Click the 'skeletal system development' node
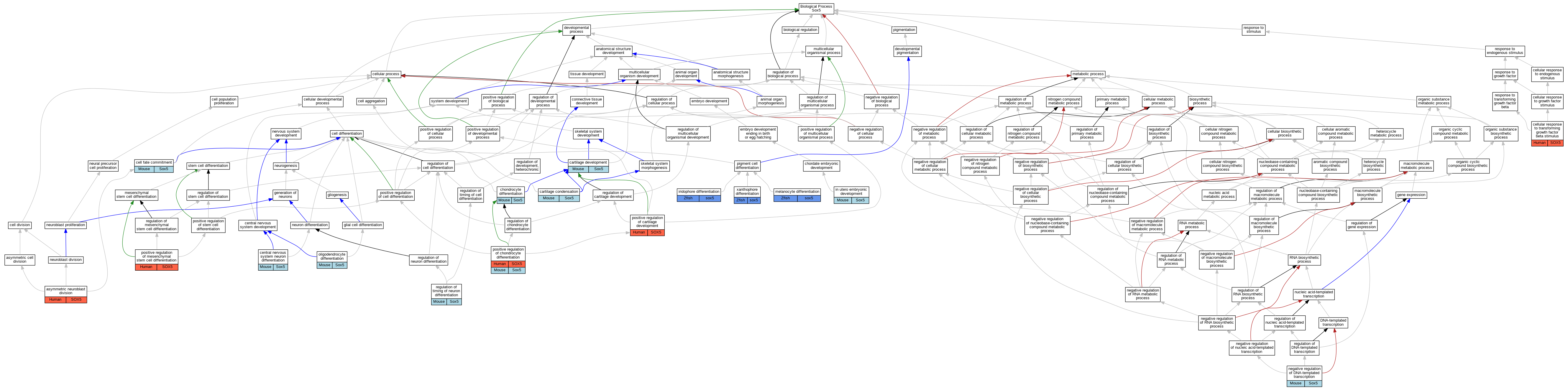The height and width of the screenshot is (390, 1568). click(x=588, y=134)
